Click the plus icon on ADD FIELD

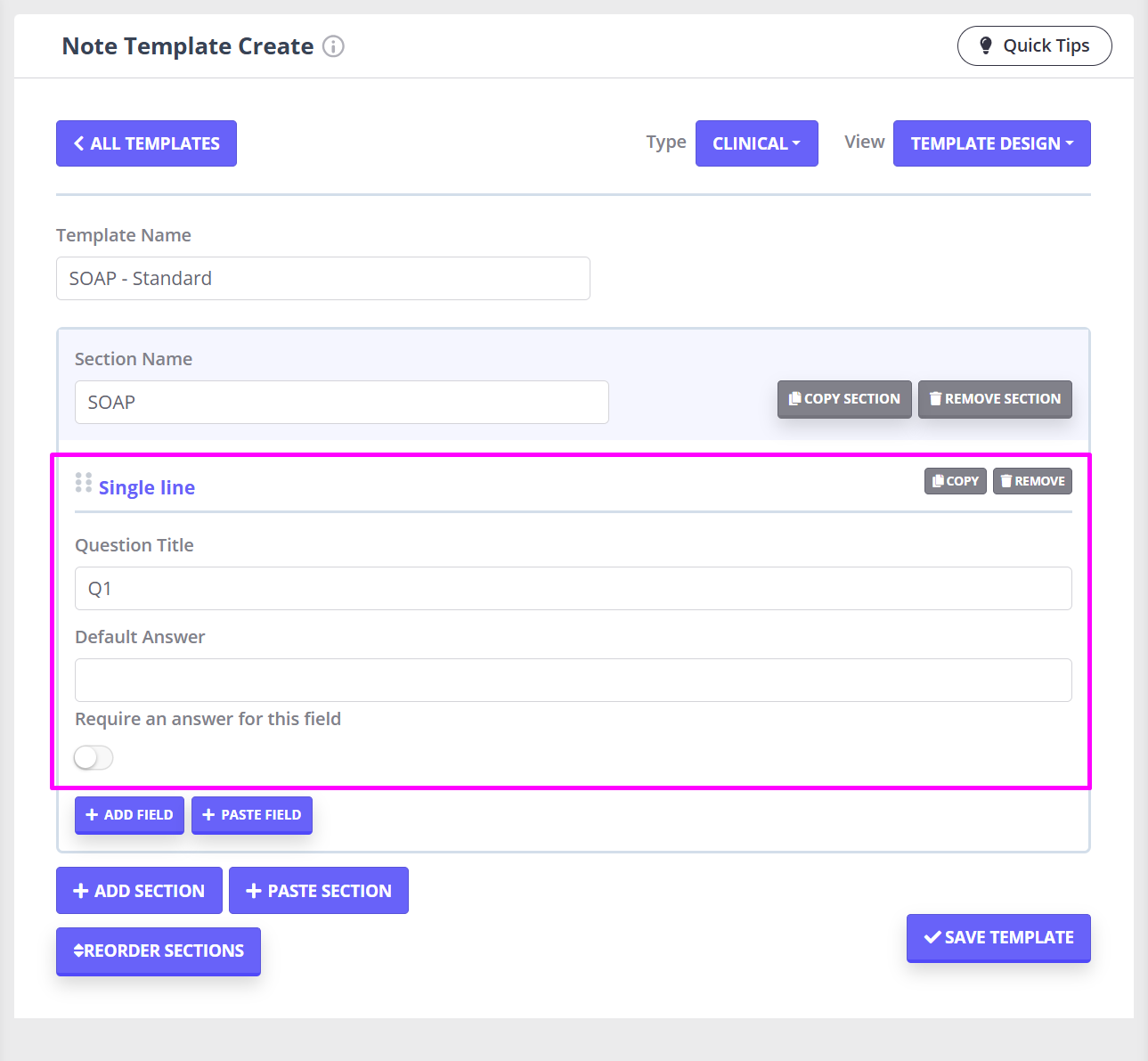tap(93, 814)
